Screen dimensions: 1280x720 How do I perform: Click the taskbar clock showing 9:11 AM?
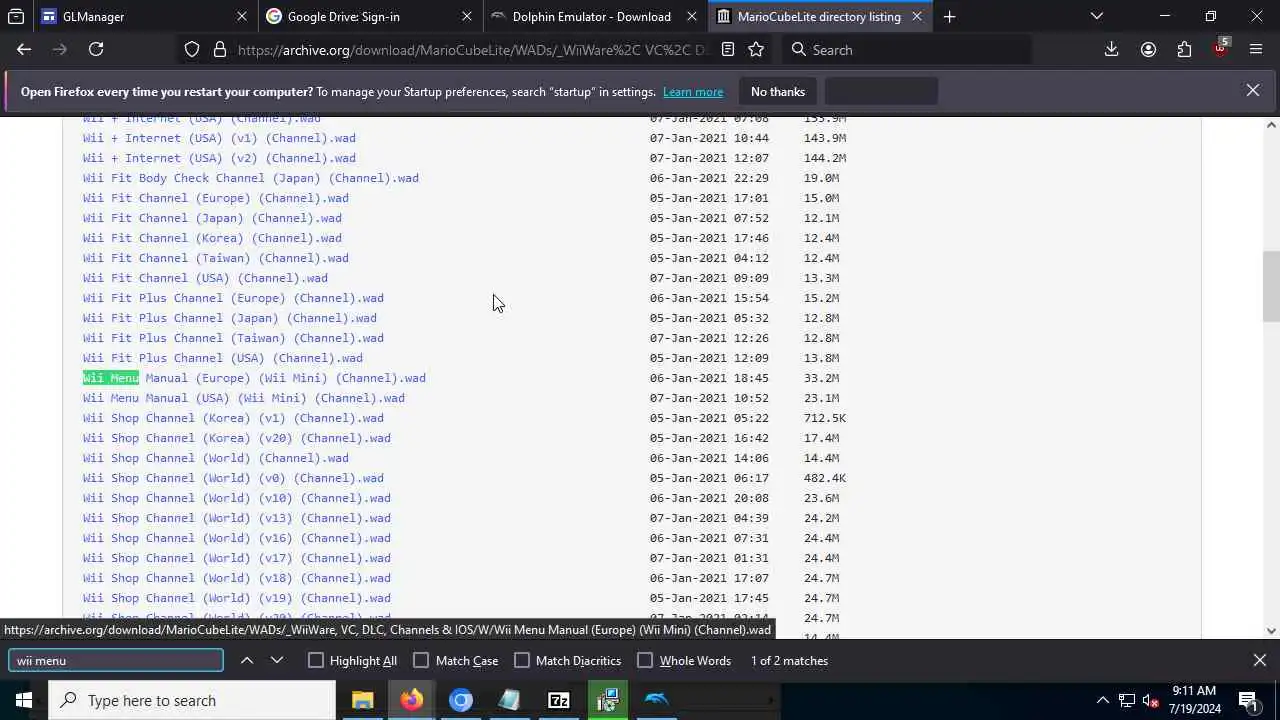point(1193,700)
